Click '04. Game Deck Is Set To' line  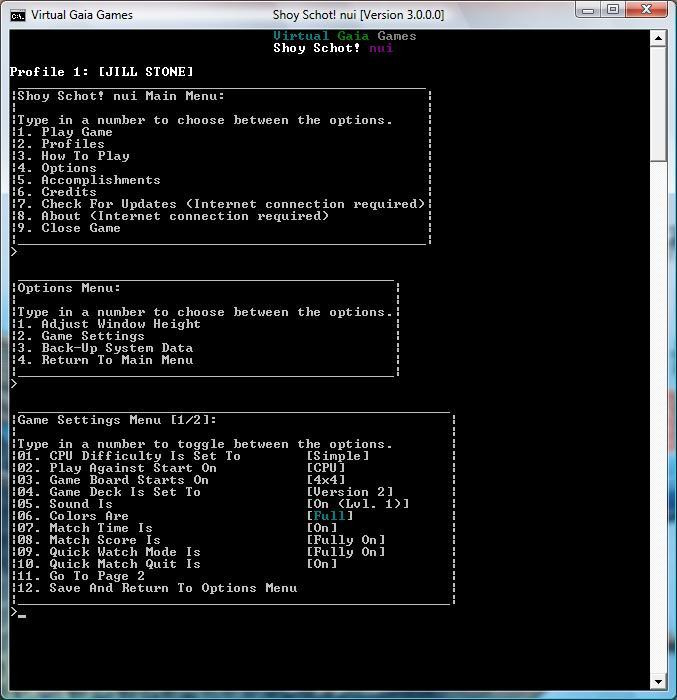pyautogui.click(x=109, y=493)
